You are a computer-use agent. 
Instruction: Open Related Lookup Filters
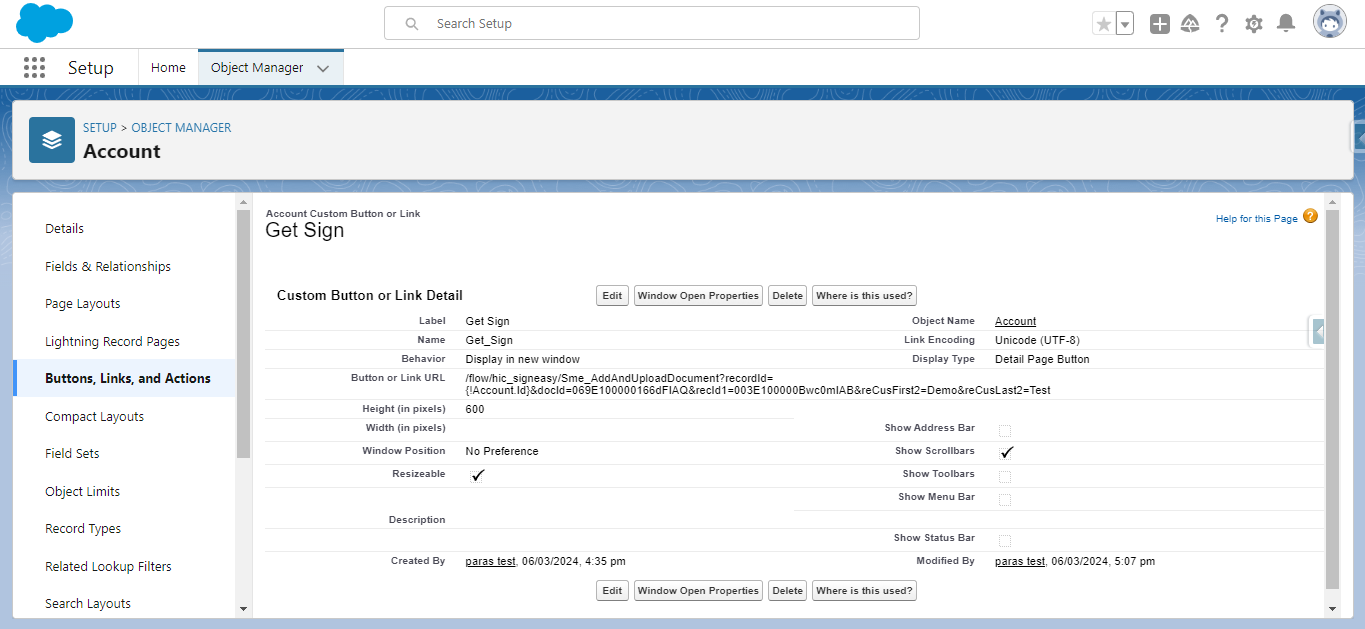(x=109, y=567)
